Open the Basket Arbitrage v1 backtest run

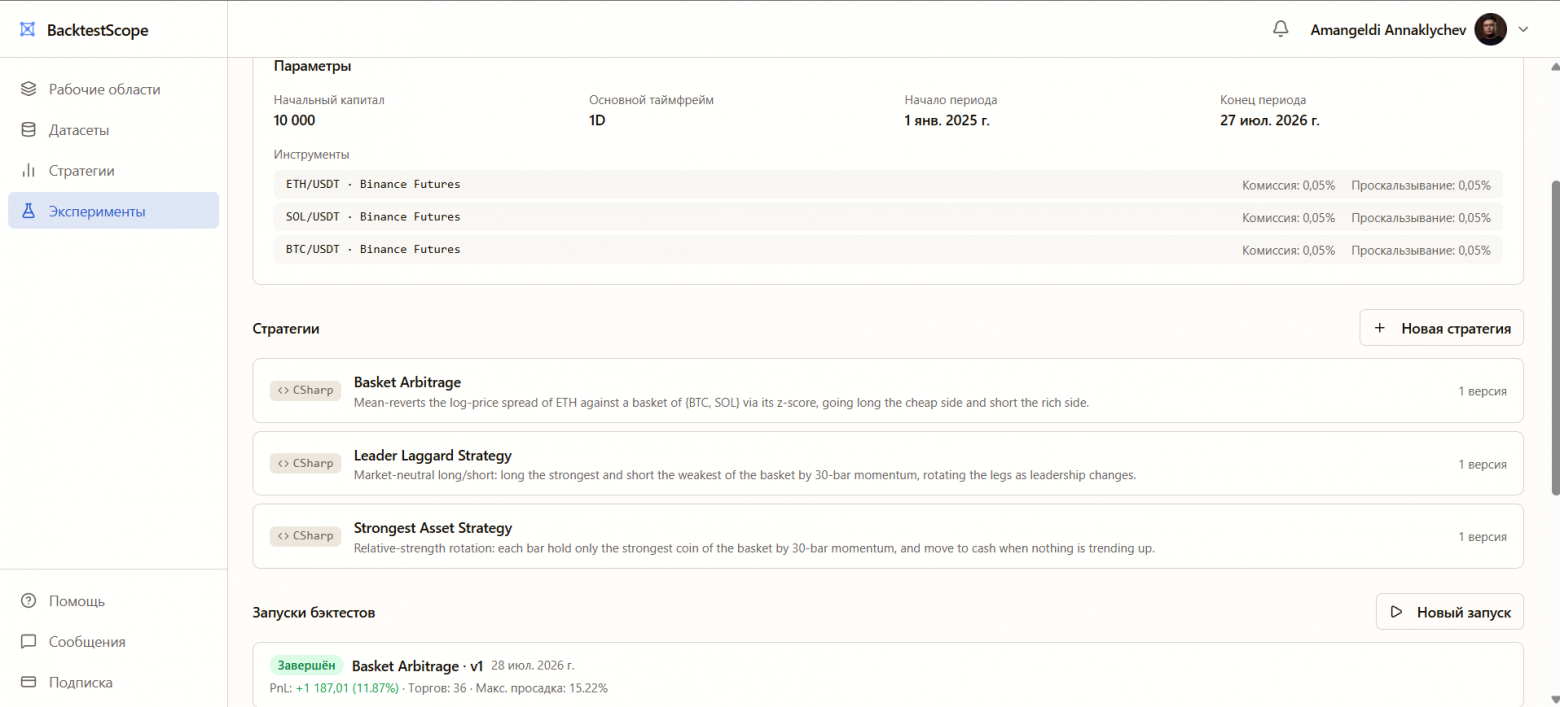point(888,675)
